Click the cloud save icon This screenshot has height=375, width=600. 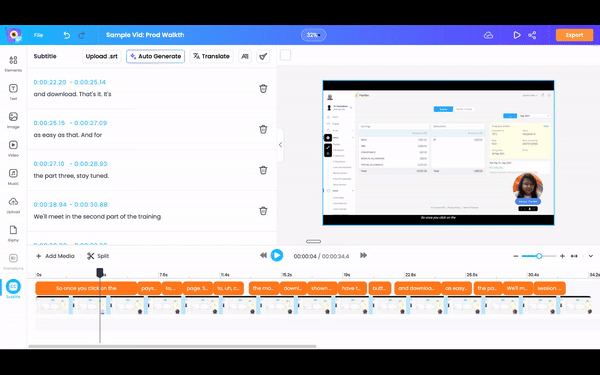click(488, 35)
